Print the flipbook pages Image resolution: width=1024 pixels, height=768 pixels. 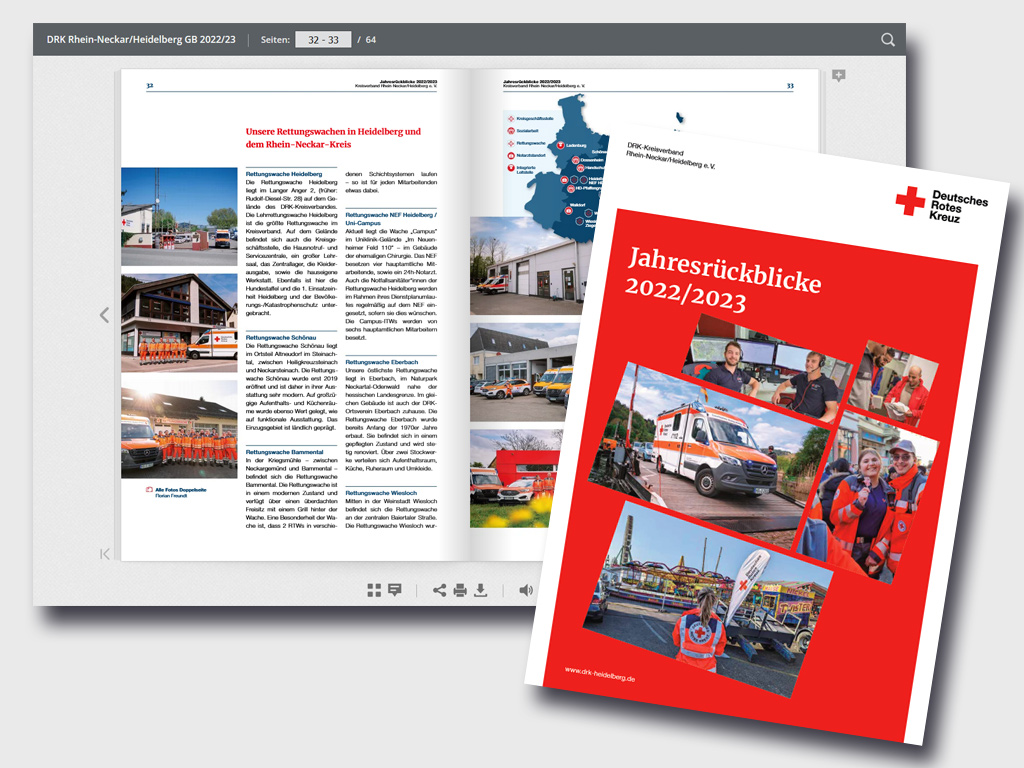pyautogui.click(x=460, y=590)
